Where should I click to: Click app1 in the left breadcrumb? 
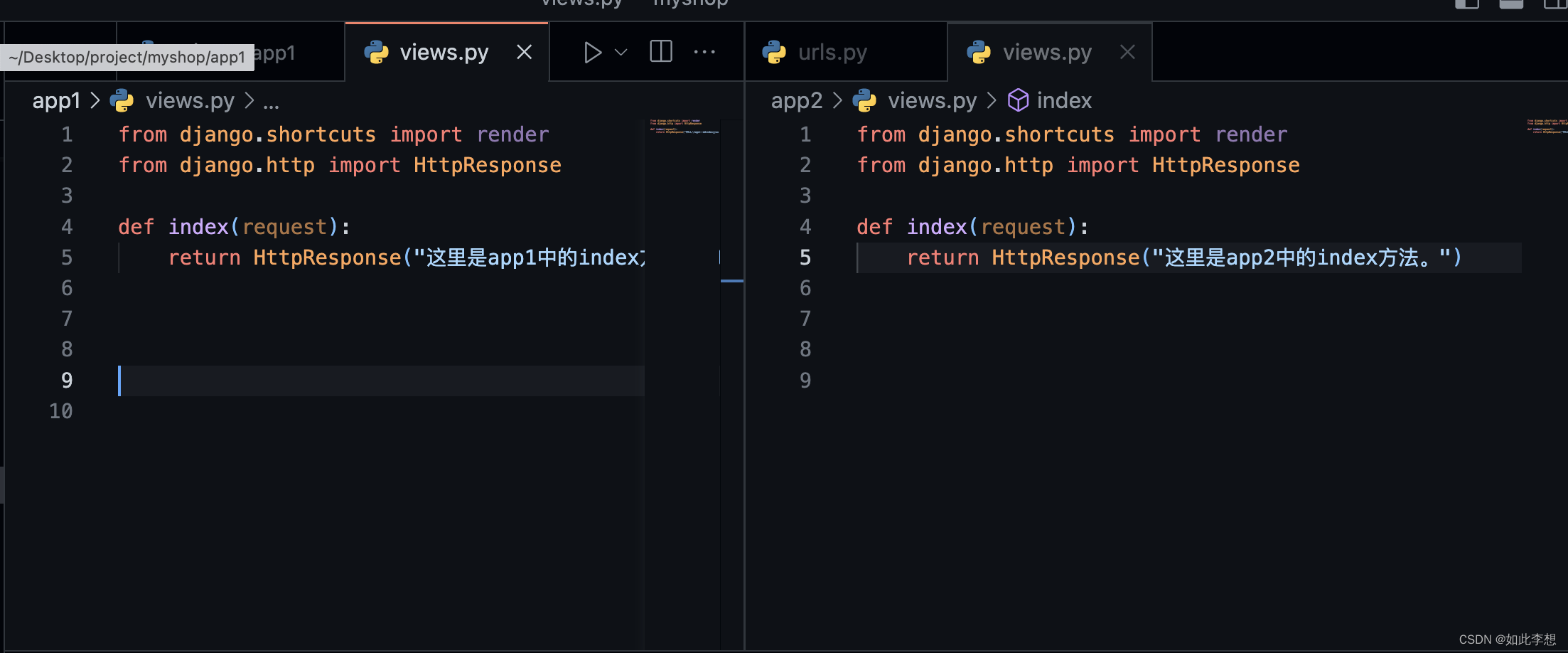tap(56, 101)
